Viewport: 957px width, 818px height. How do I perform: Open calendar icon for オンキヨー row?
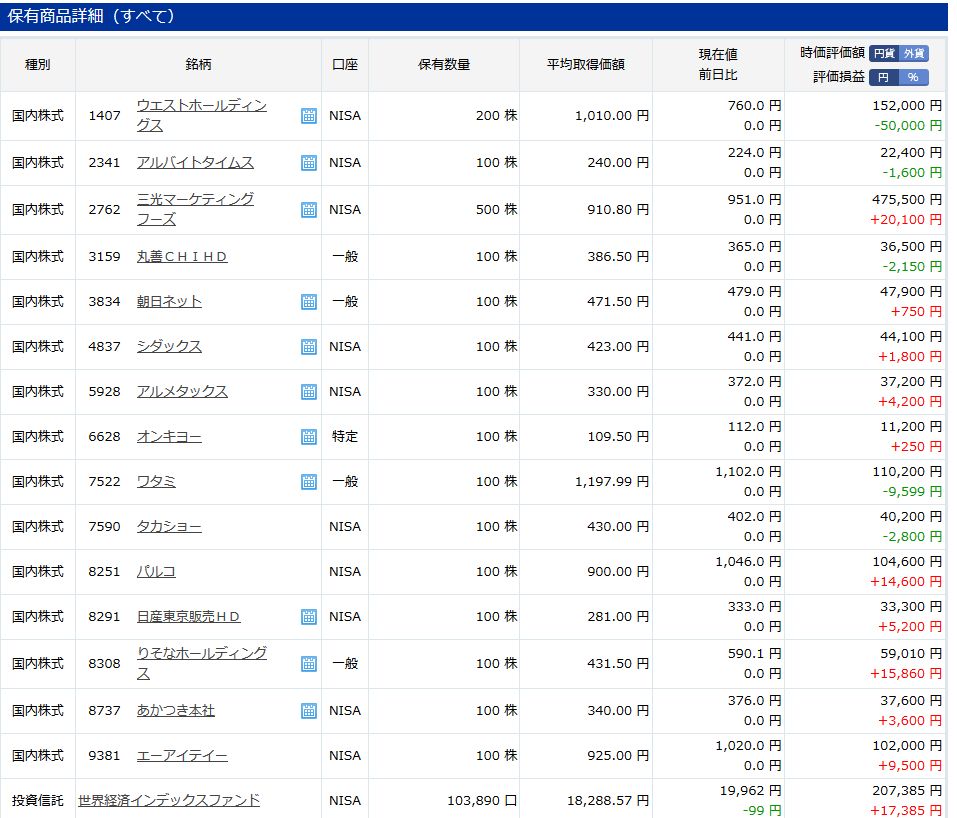(309, 436)
